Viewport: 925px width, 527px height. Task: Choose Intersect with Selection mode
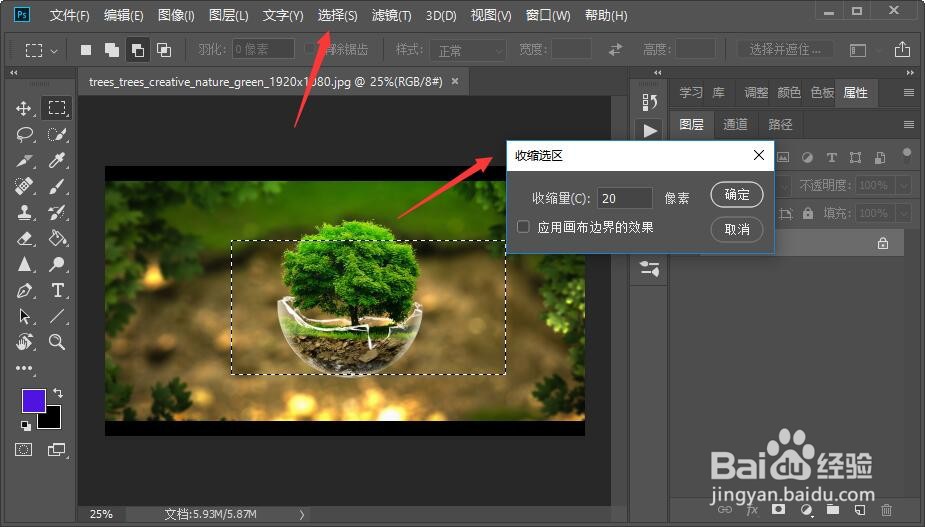coord(163,50)
